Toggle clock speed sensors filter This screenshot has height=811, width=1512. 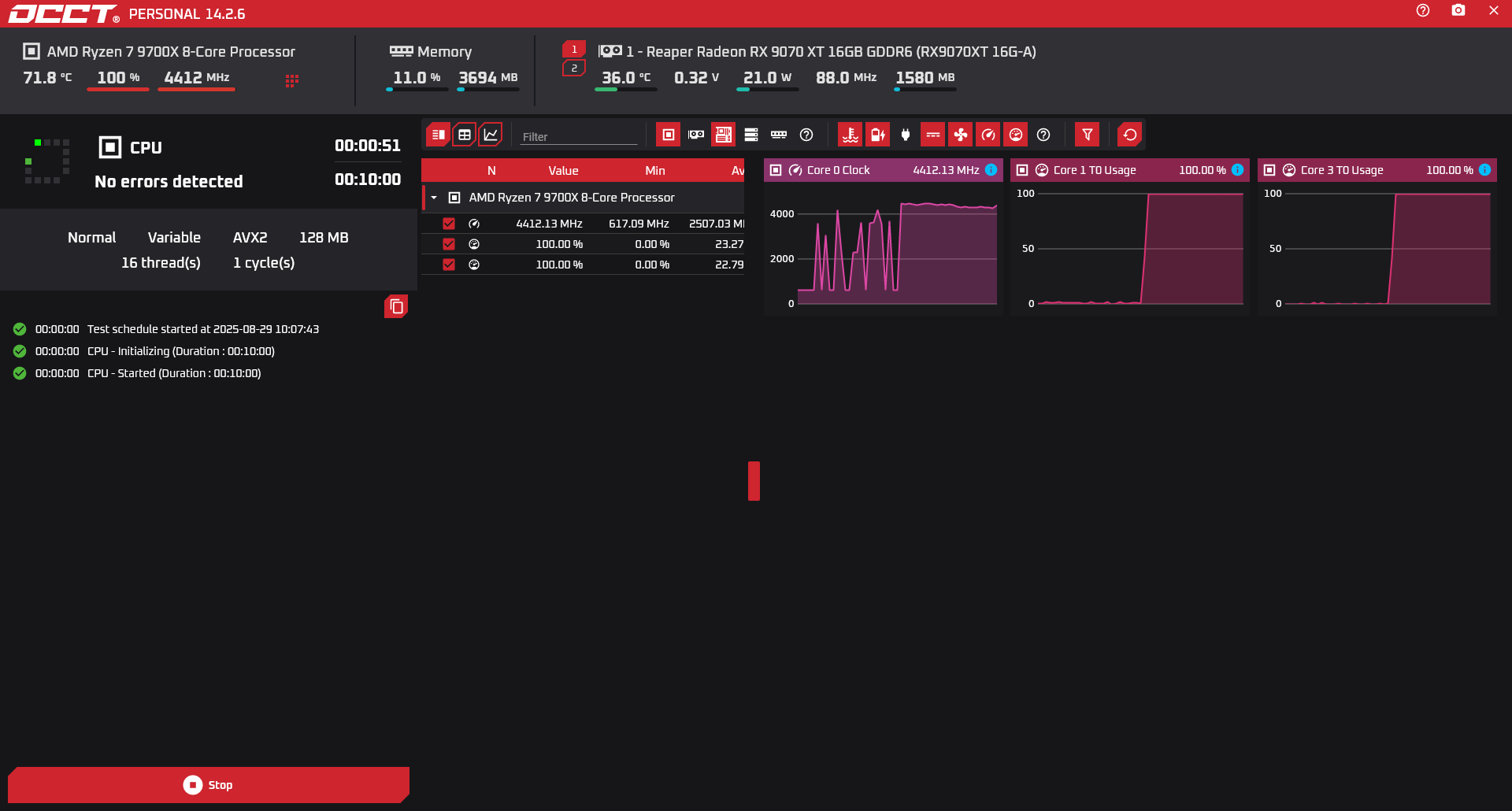click(988, 135)
